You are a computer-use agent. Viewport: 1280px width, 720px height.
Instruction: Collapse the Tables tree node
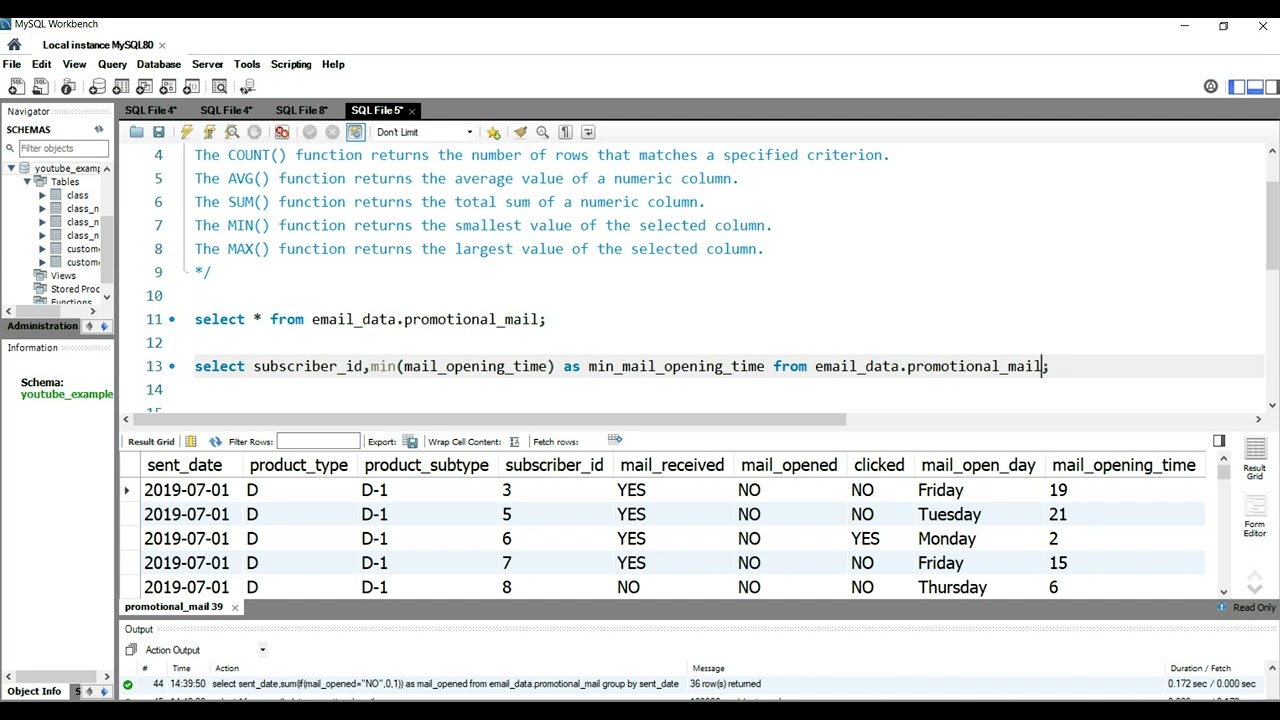(x=27, y=182)
